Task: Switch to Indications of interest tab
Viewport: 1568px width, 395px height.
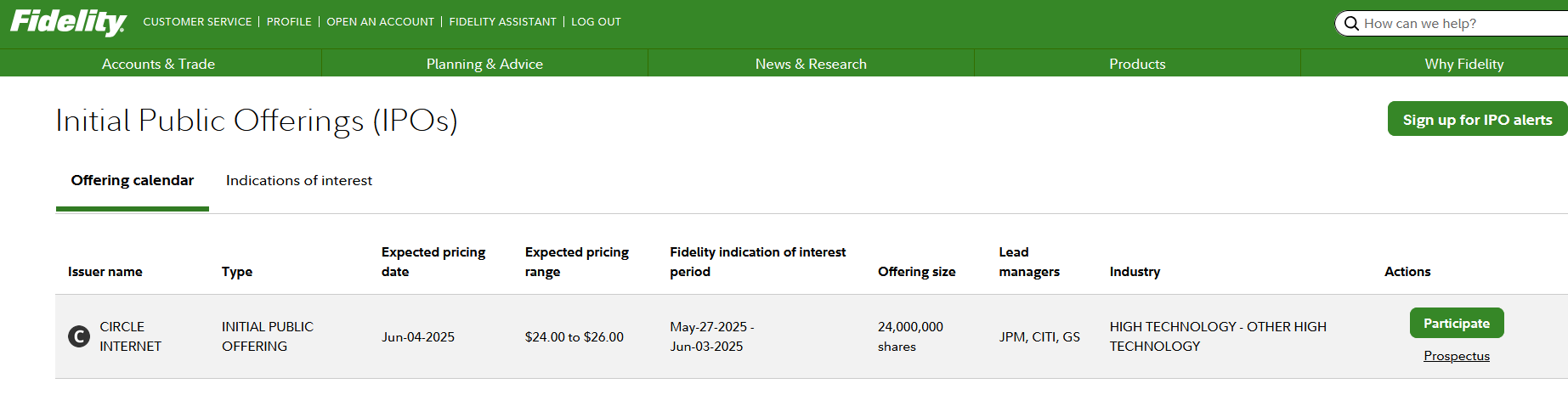Action: point(299,180)
